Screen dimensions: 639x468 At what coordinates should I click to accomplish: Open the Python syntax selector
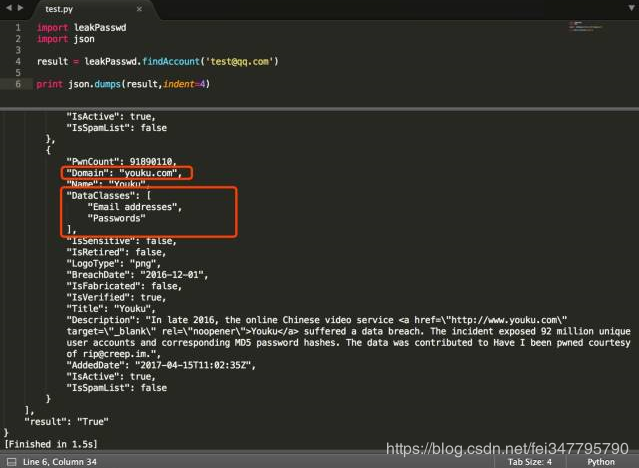pos(601,462)
